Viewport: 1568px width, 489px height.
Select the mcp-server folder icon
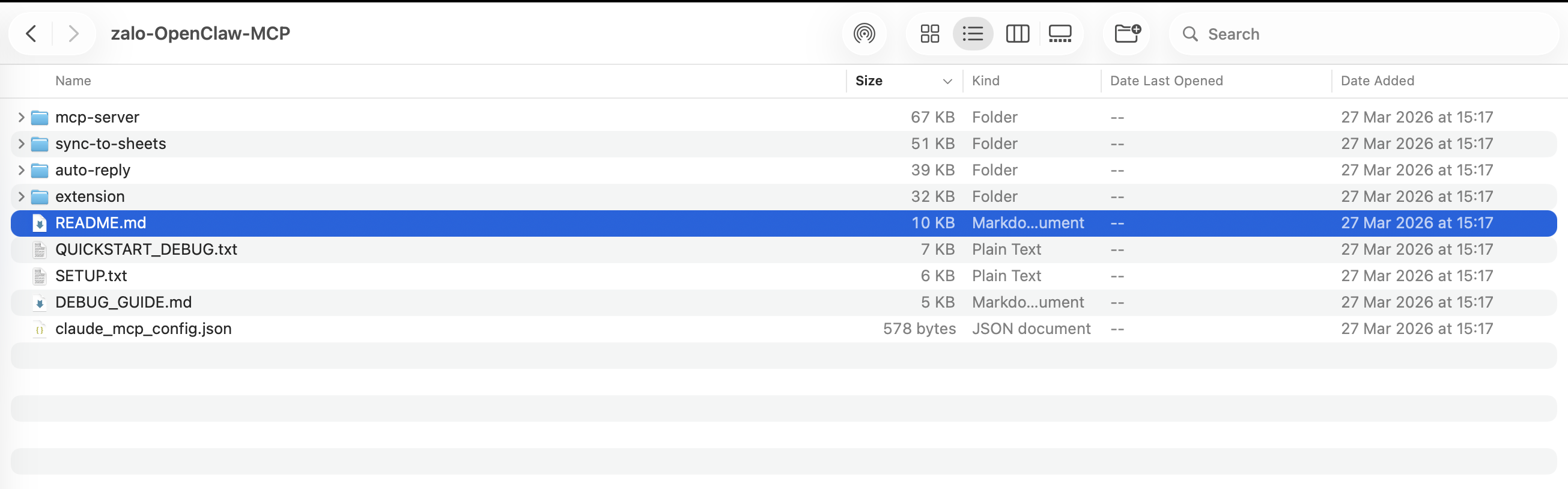(40, 117)
